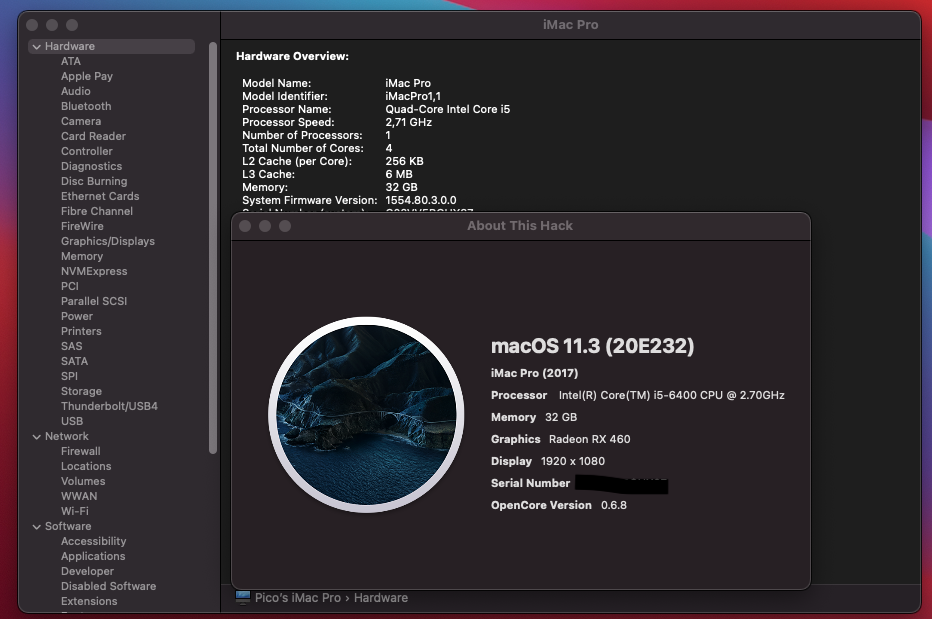Select Extensions in the sidebar

89,601
